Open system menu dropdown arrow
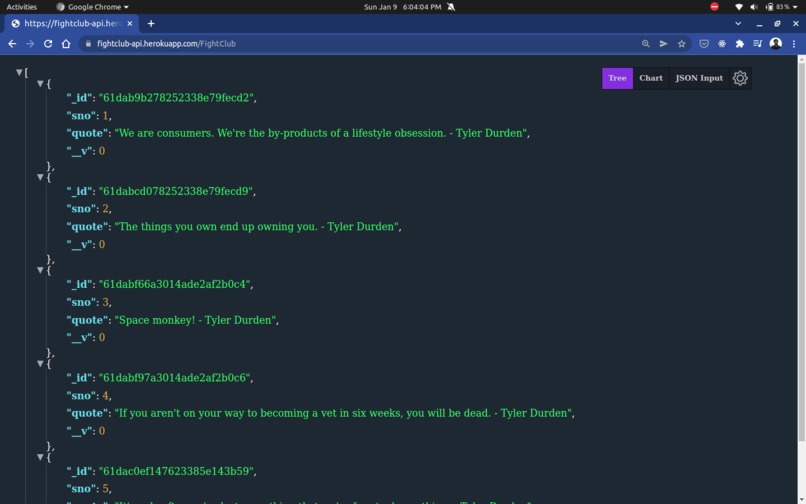The height and width of the screenshot is (504, 806). coord(797,7)
